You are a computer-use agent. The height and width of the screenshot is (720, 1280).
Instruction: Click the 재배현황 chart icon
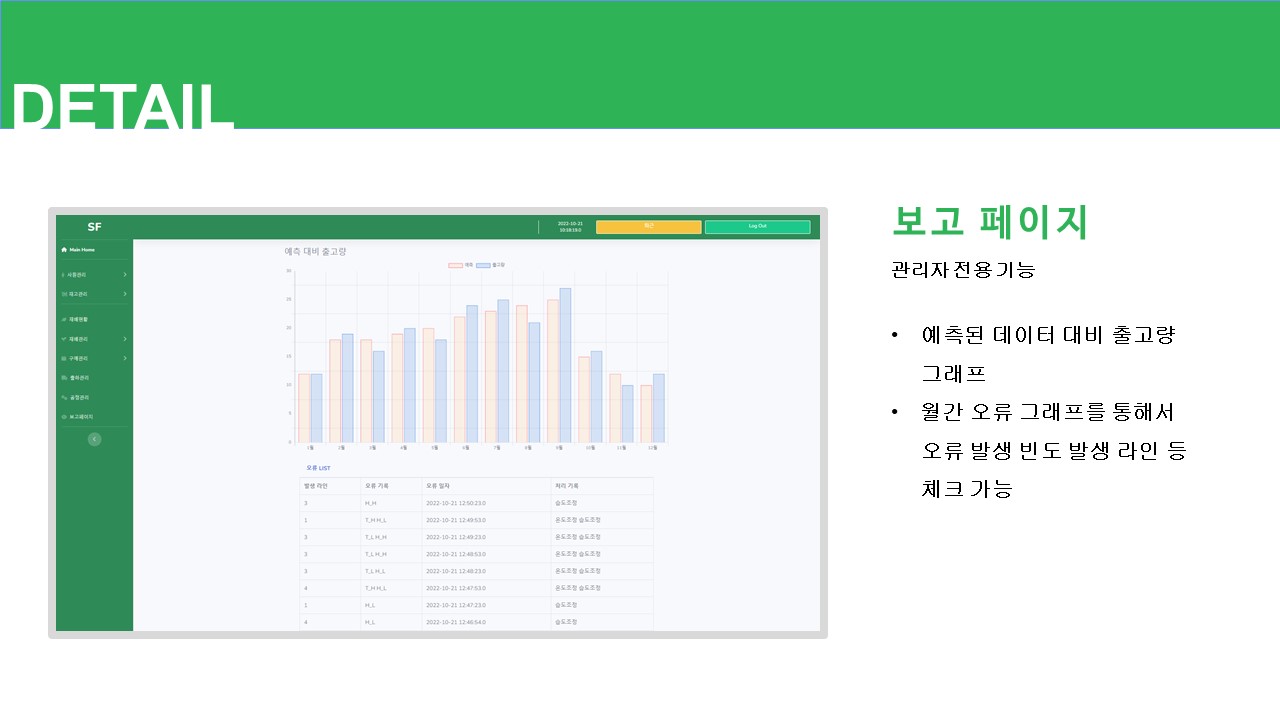64,319
